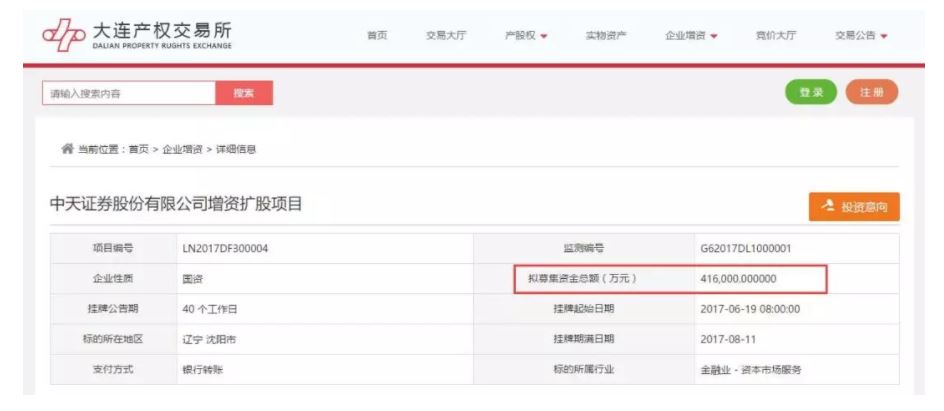
Task: Click the 挂牌期满日期 label cell
Action: (584, 339)
